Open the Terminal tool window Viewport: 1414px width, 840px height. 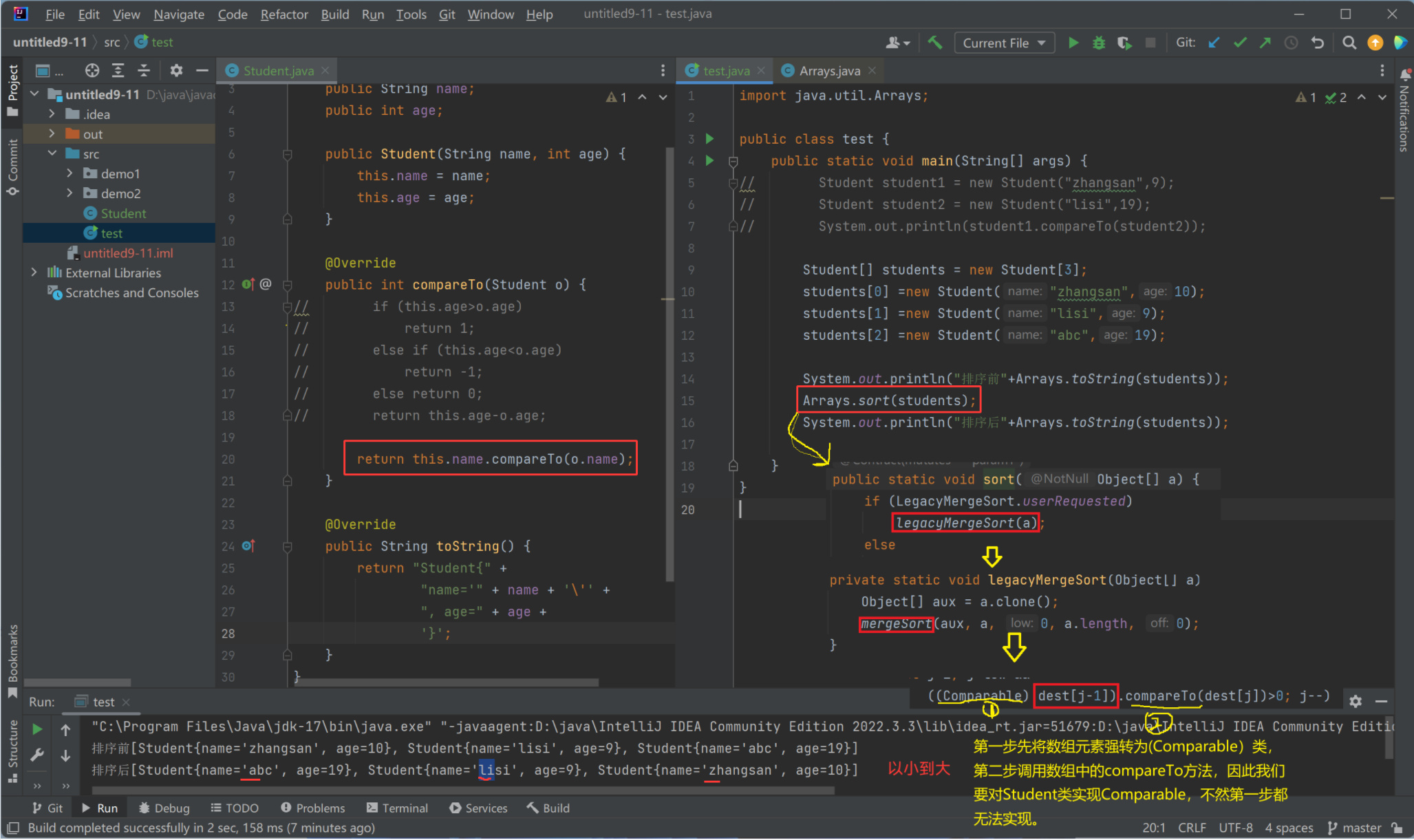[x=397, y=808]
